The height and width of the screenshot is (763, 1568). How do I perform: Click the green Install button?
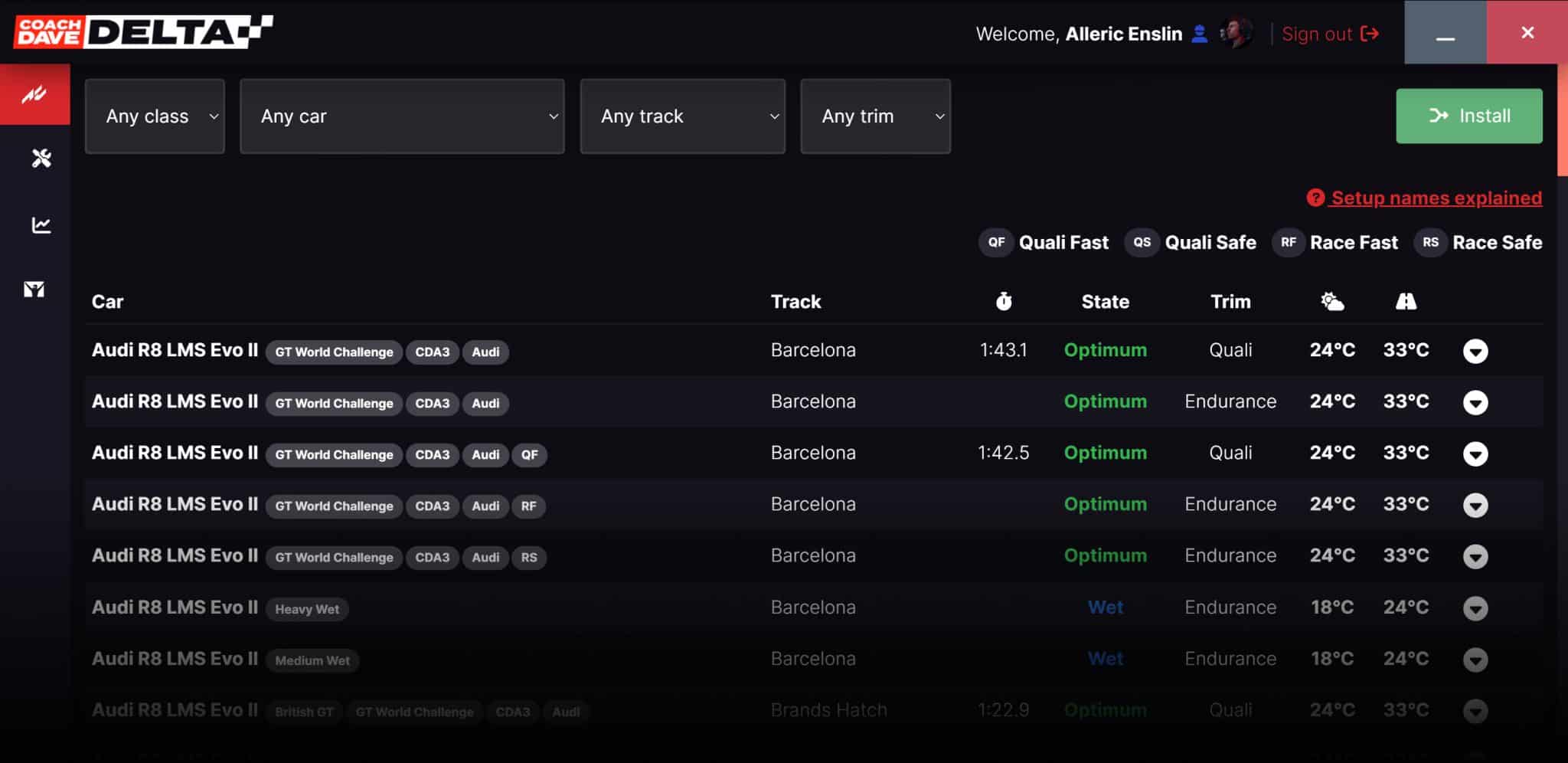(1469, 116)
